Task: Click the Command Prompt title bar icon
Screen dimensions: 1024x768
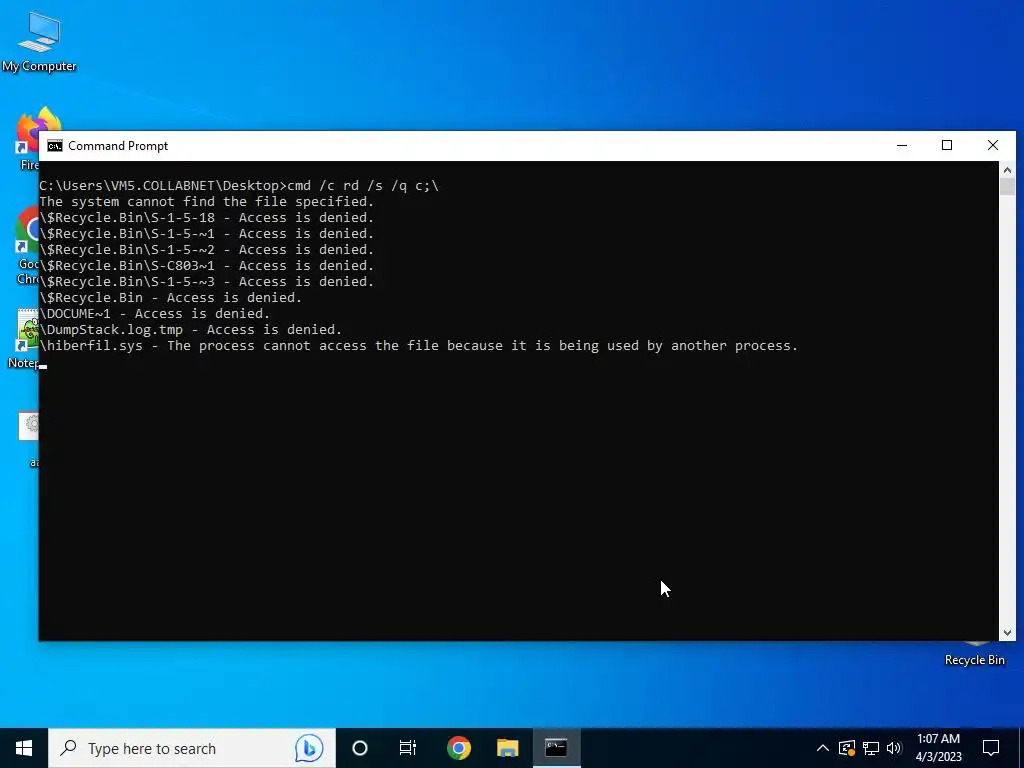Action: coord(55,146)
